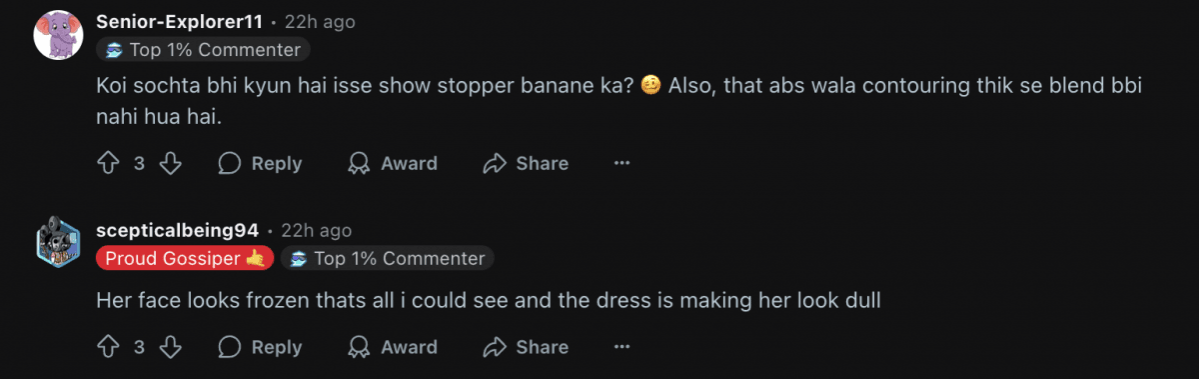Upvote scepticalbeing94's comment
Image resolution: width=1199 pixels, height=379 pixels.
(x=107, y=347)
